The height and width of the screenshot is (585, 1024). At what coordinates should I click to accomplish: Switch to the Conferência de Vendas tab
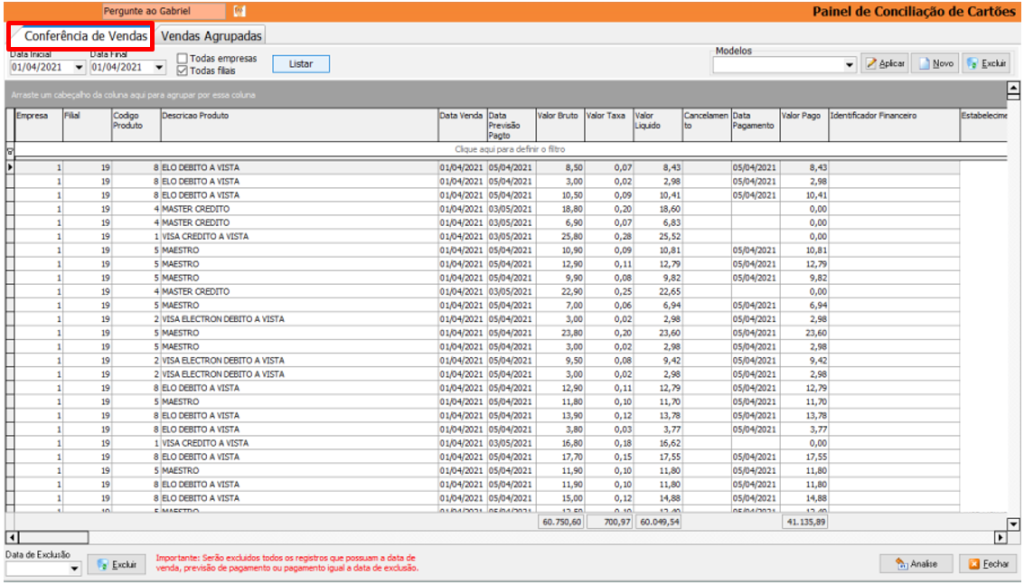point(85,36)
